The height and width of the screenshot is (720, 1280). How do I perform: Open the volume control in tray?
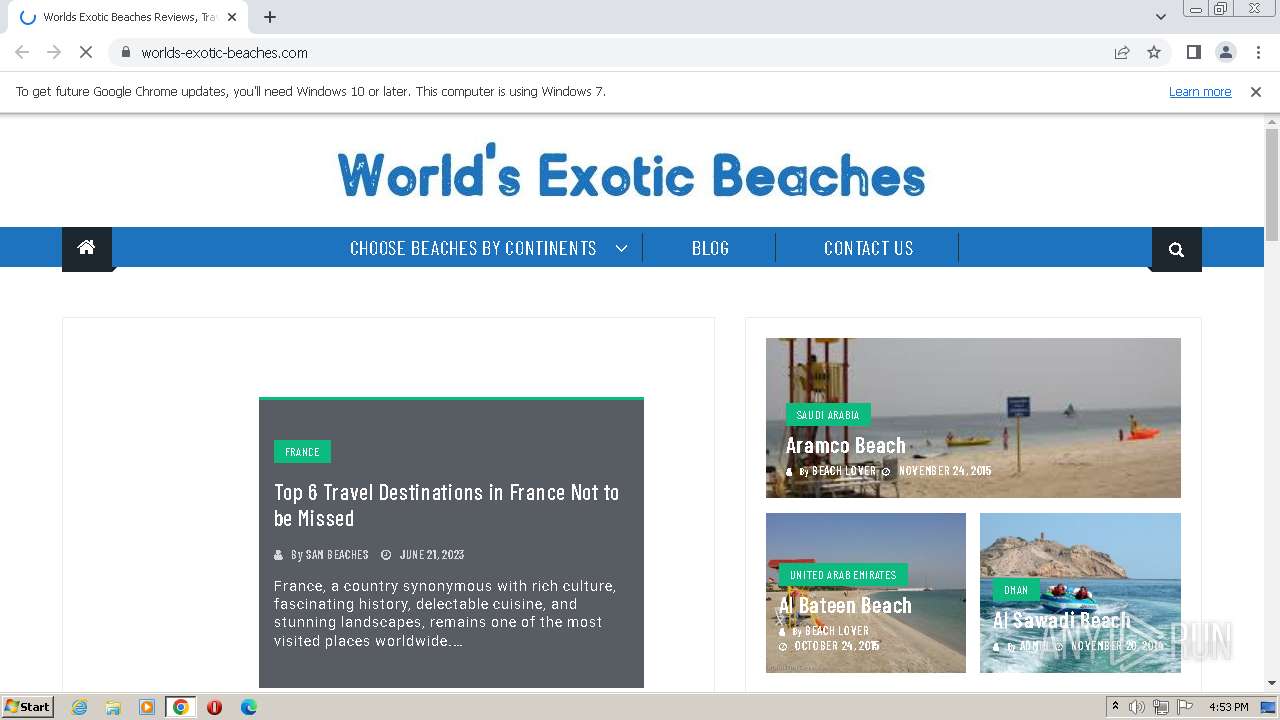[1137, 707]
